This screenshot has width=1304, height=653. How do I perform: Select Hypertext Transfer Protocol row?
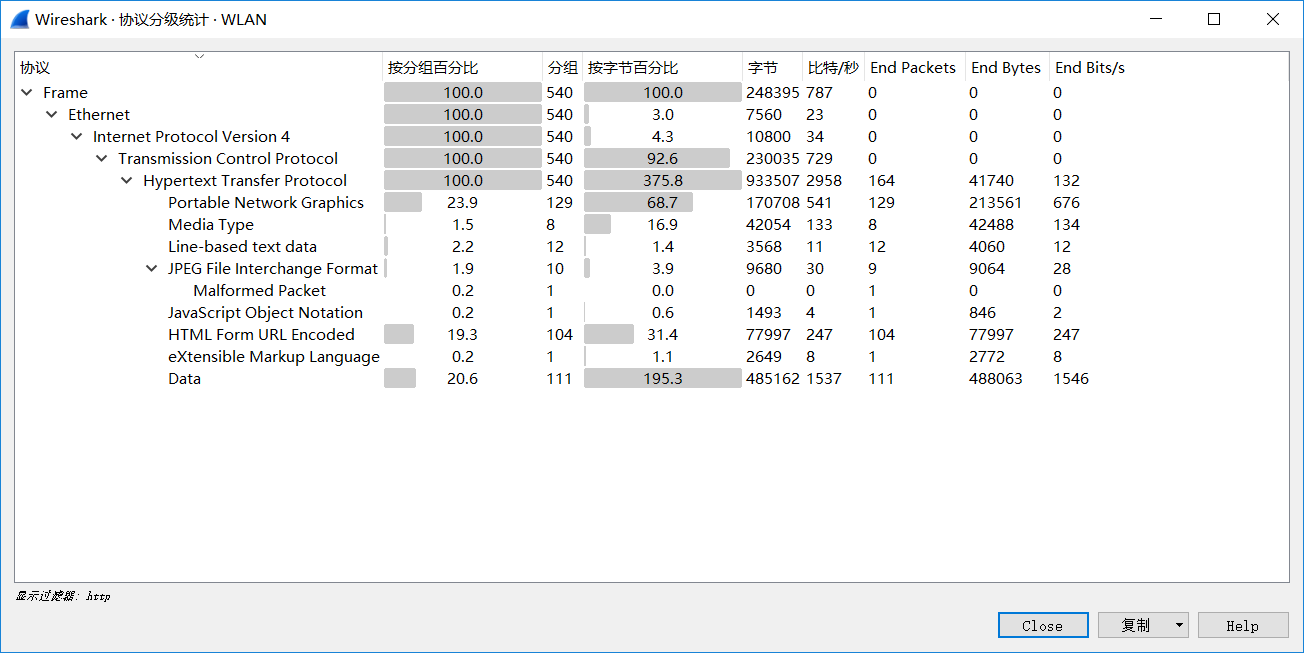(x=652, y=180)
